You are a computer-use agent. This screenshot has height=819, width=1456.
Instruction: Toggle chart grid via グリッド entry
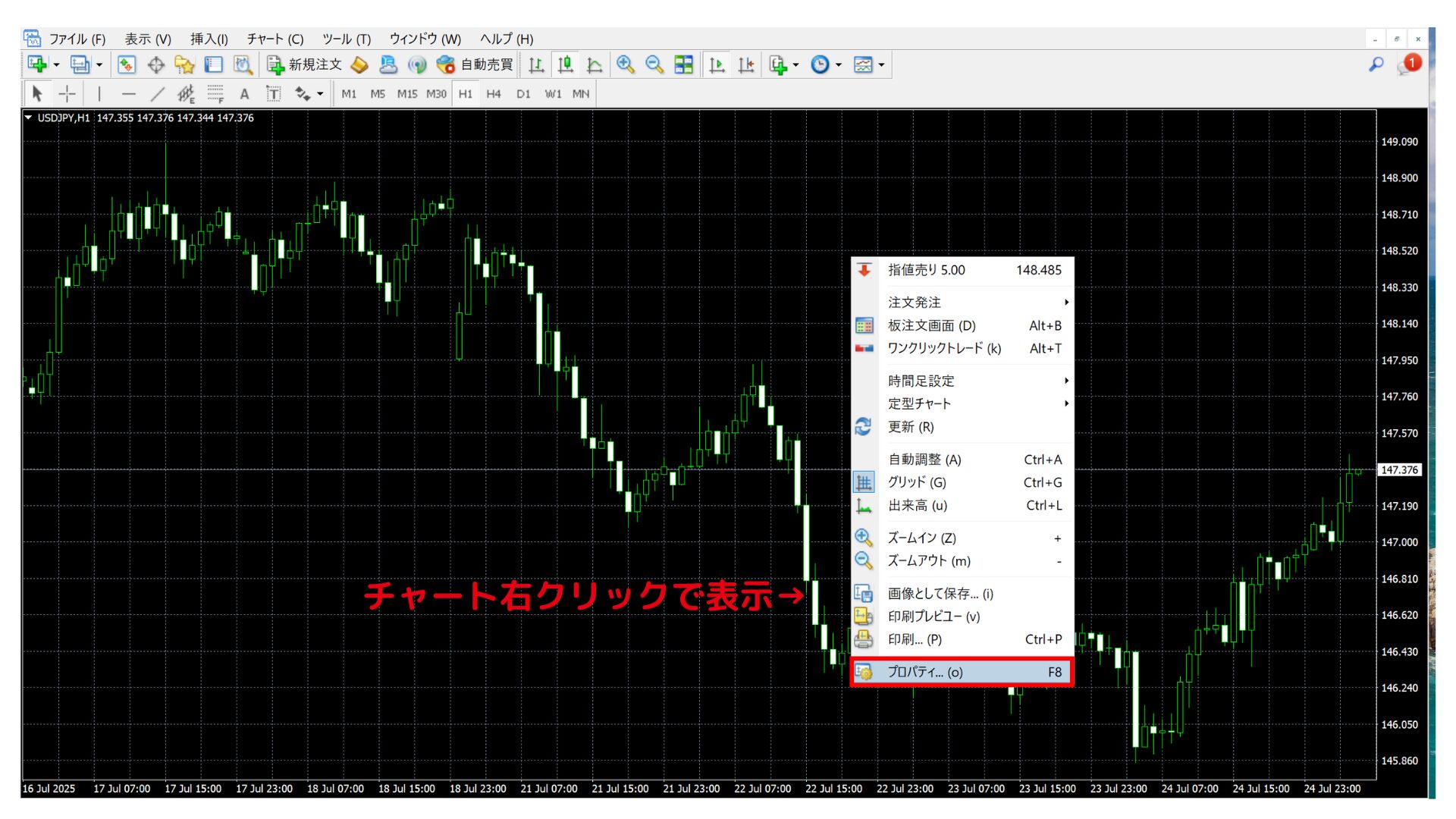click(918, 482)
